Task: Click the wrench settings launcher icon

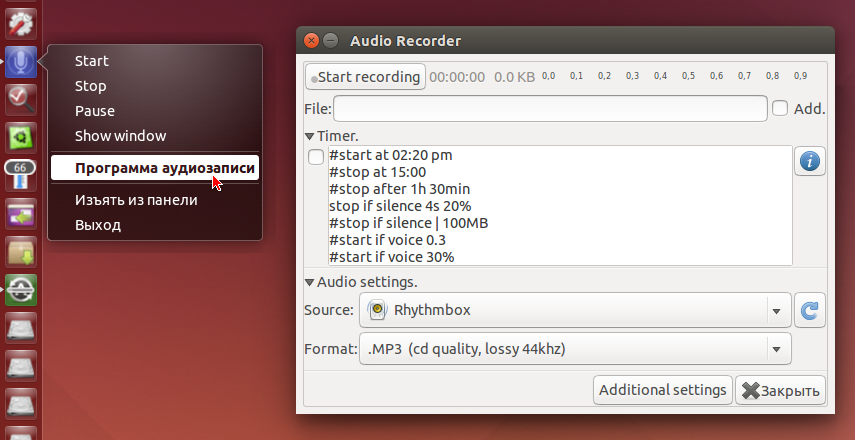Action: coord(21,23)
